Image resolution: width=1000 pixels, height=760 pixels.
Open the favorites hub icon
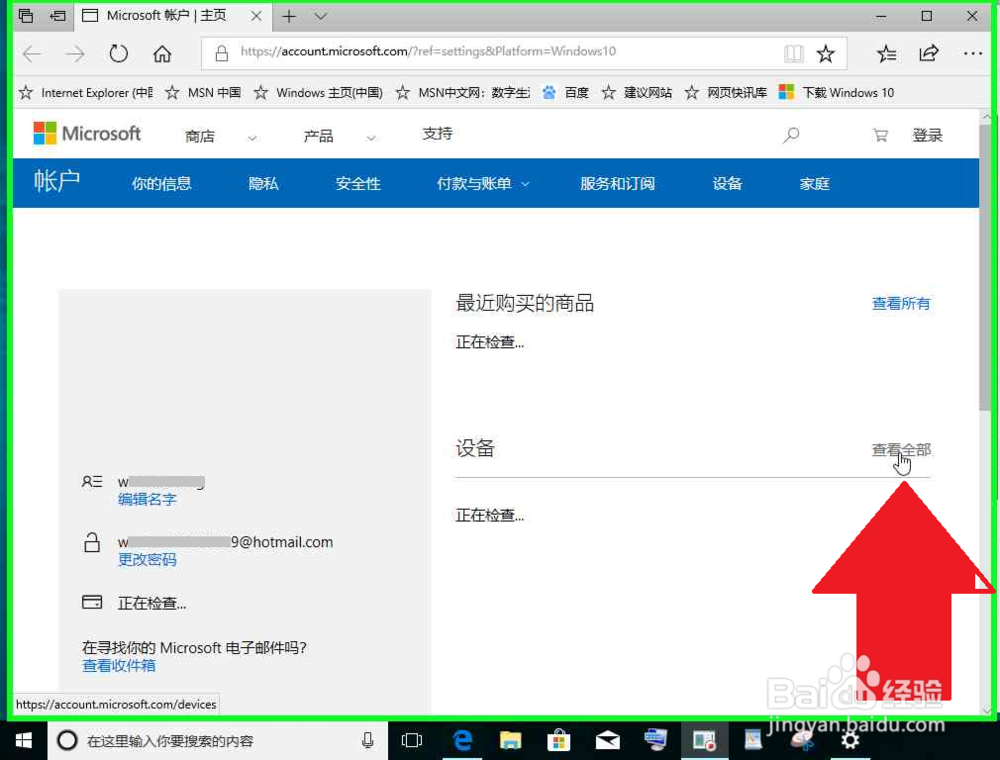coord(886,54)
